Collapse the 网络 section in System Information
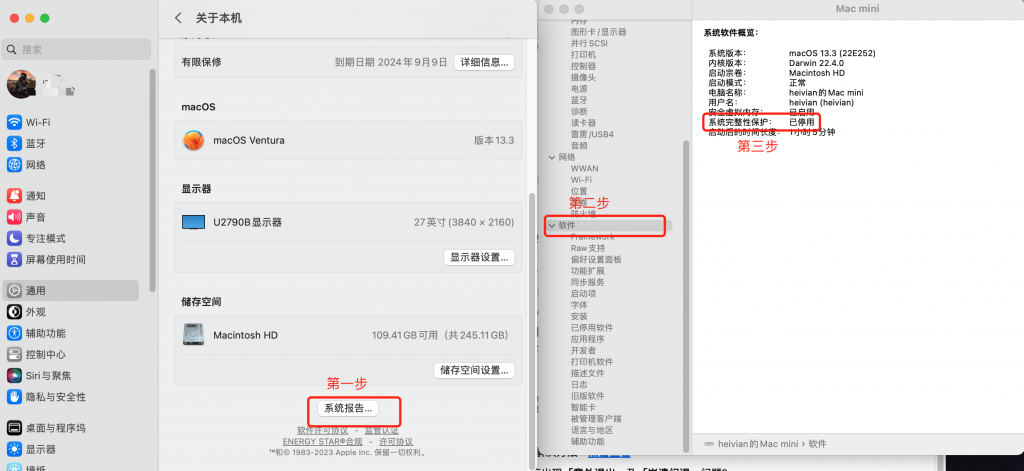This screenshot has height=471, width=1024. tap(552, 157)
